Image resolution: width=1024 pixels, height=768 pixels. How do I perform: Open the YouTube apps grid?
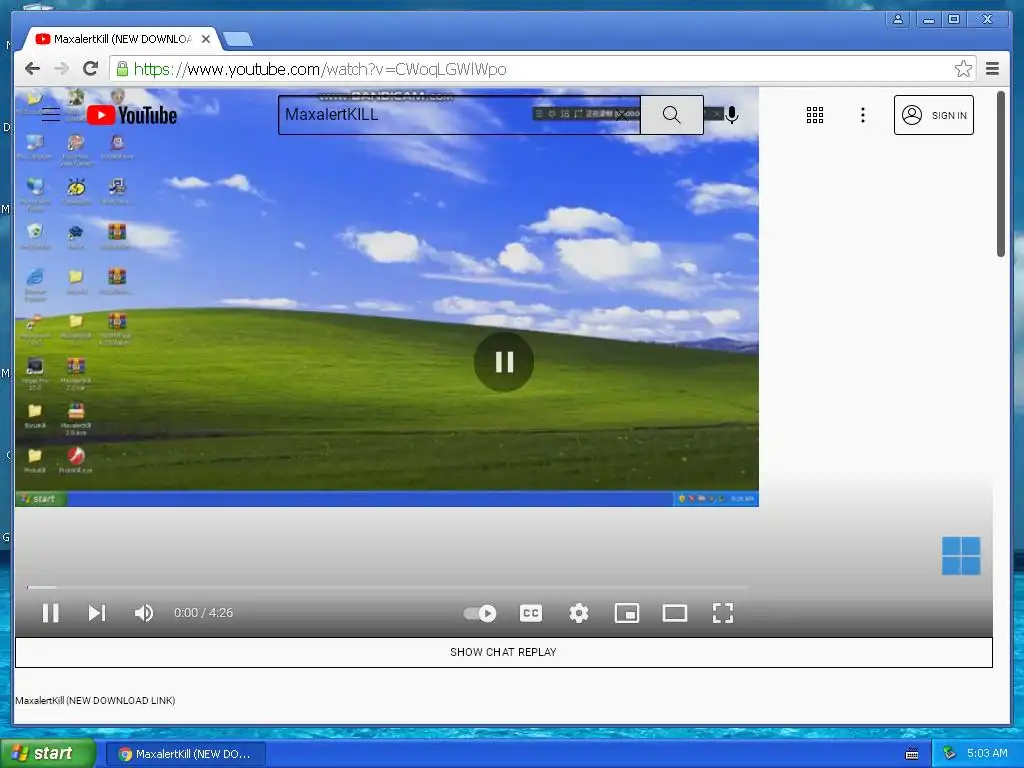point(814,115)
